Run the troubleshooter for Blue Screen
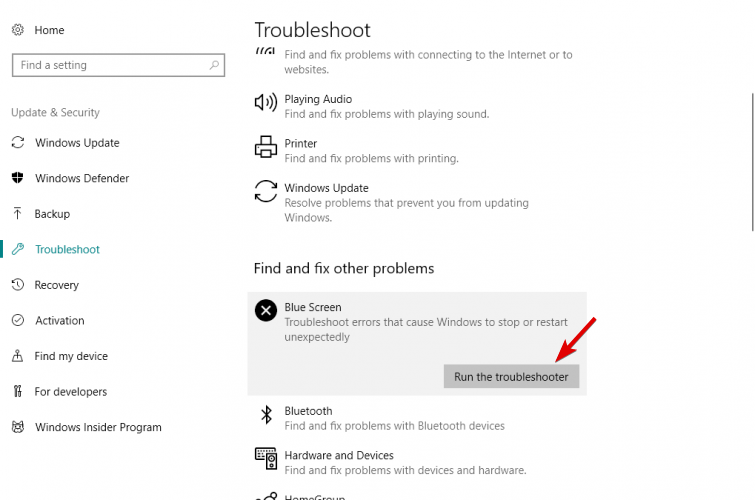755x500 pixels. click(511, 377)
